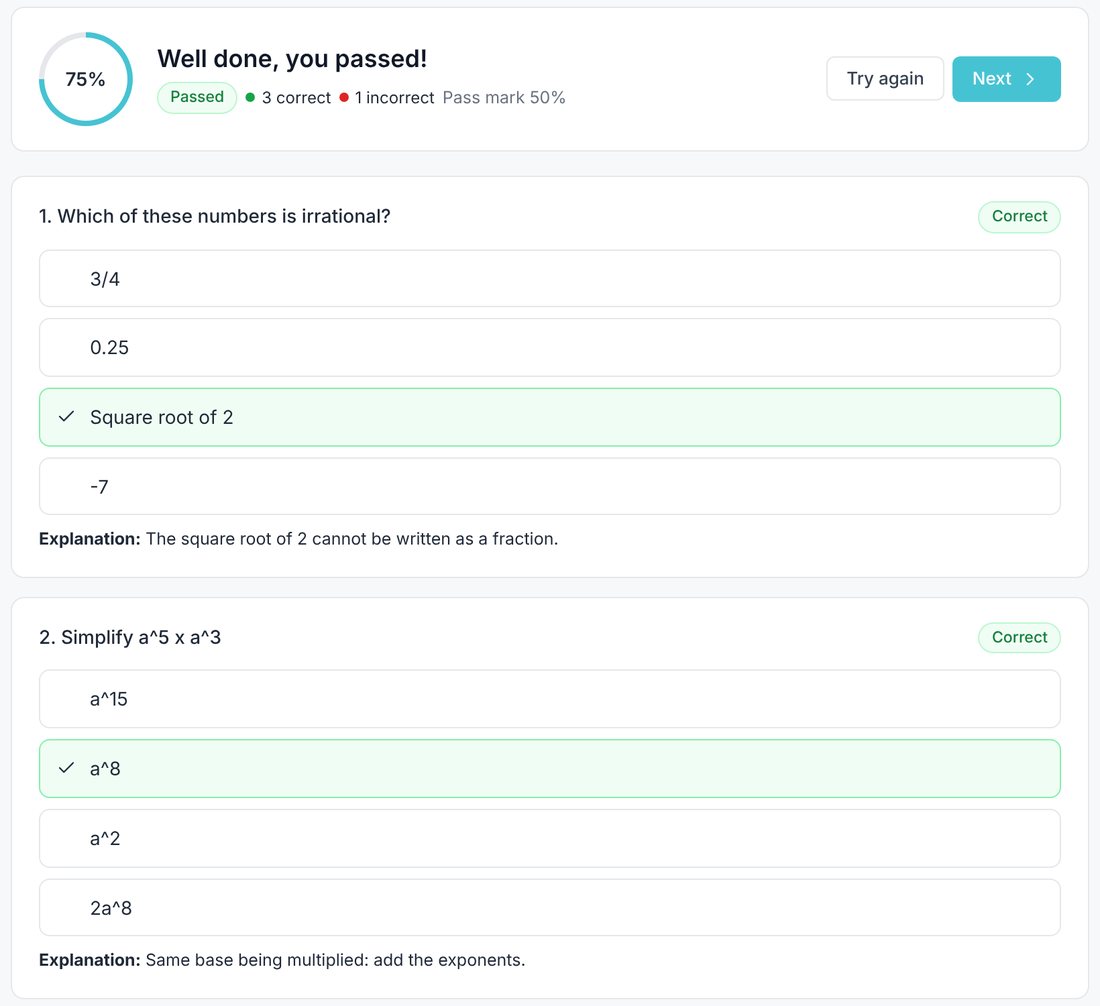Click the '1 incorrect' text
1100x1006 pixels.
pos(394,98)
